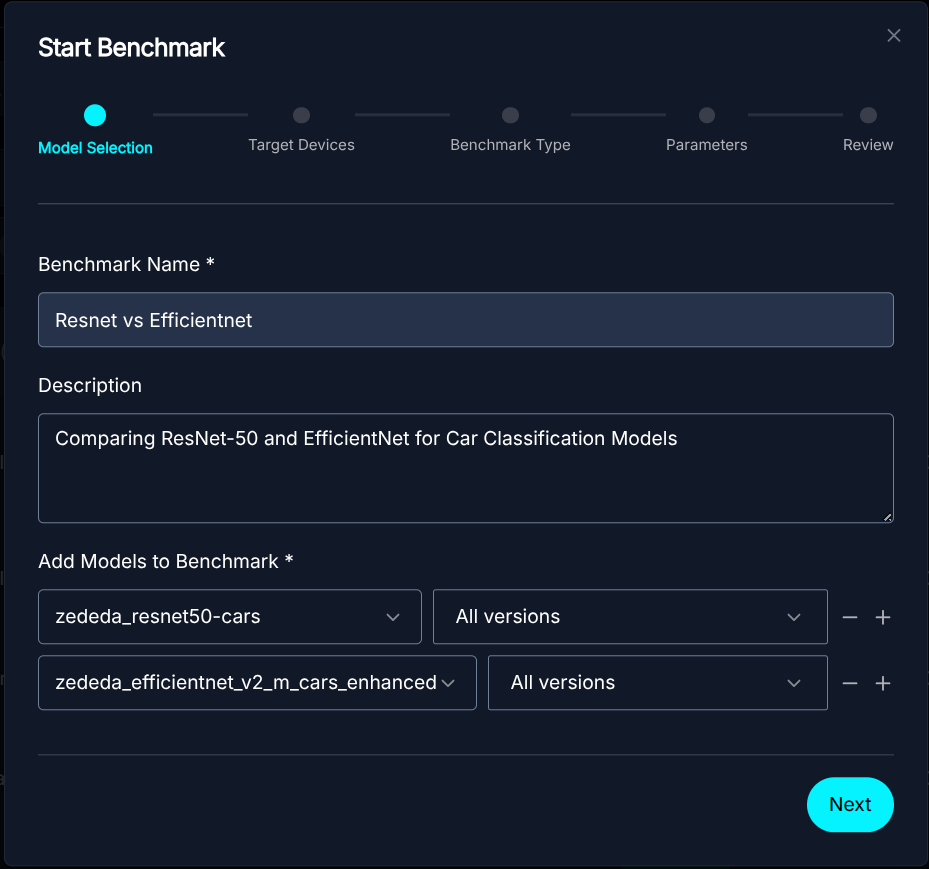Click the Target Devices step circle
Screen dimensions: 929x869
pos(301,115)
